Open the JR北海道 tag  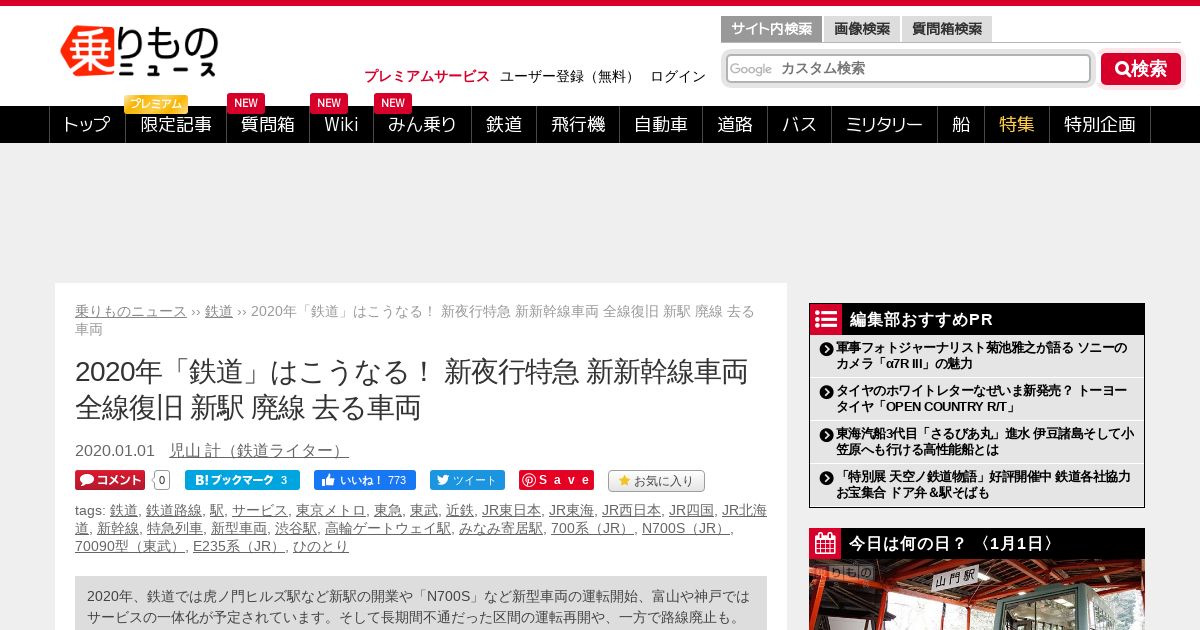[744, 510]
